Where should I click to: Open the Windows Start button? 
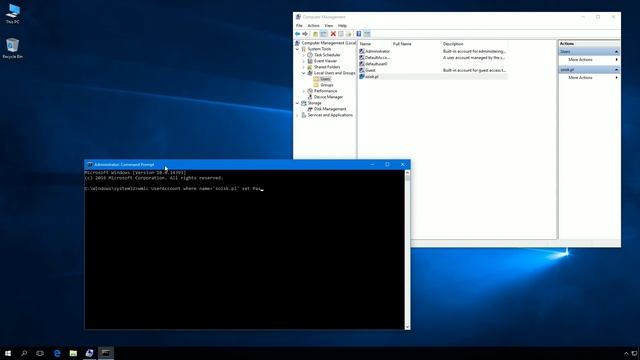tap(8, 353)
